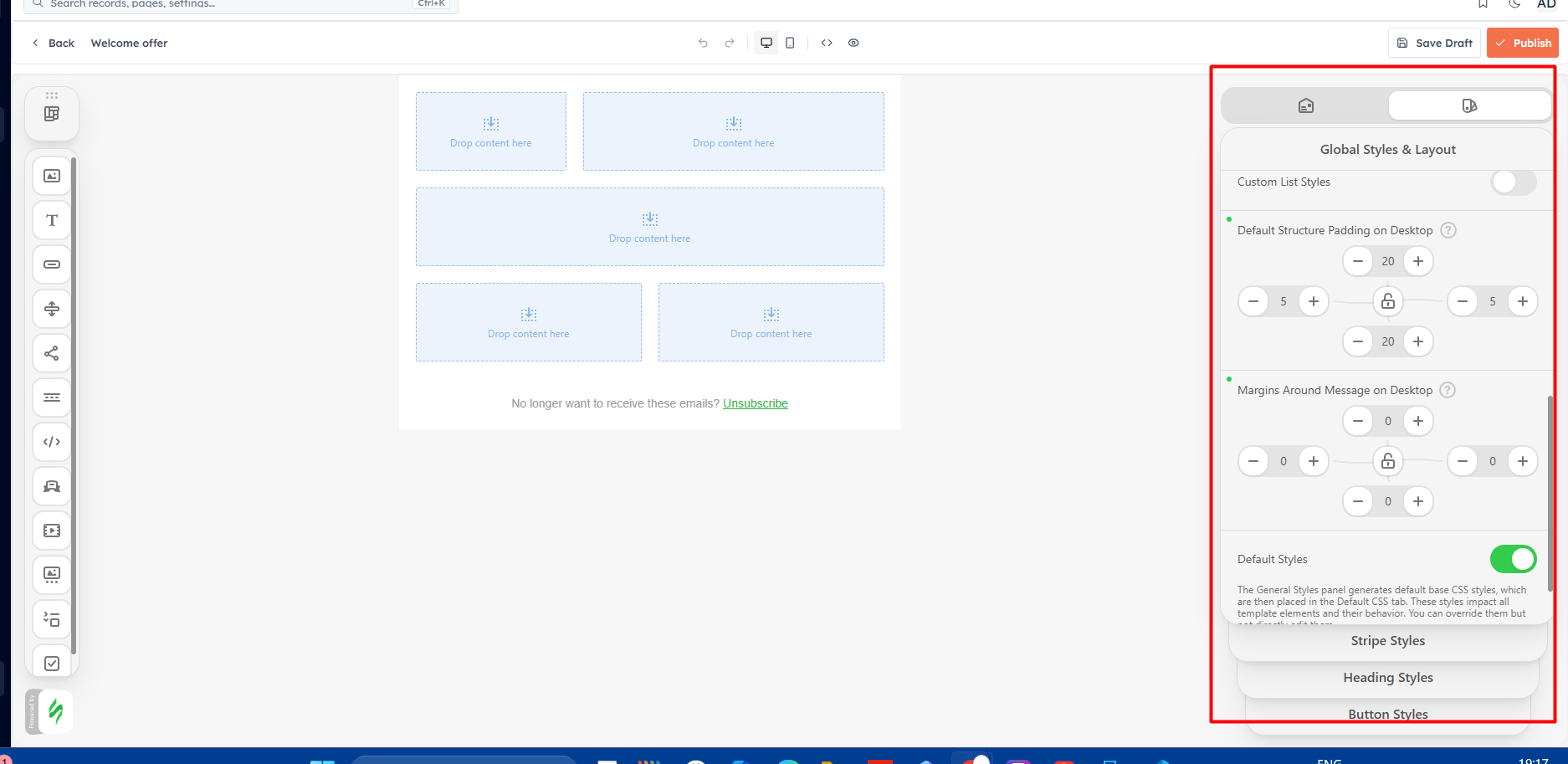The height and width of the screenshot is (764, 1568).
Task: Select the Social share block tool
Action: 52,353
